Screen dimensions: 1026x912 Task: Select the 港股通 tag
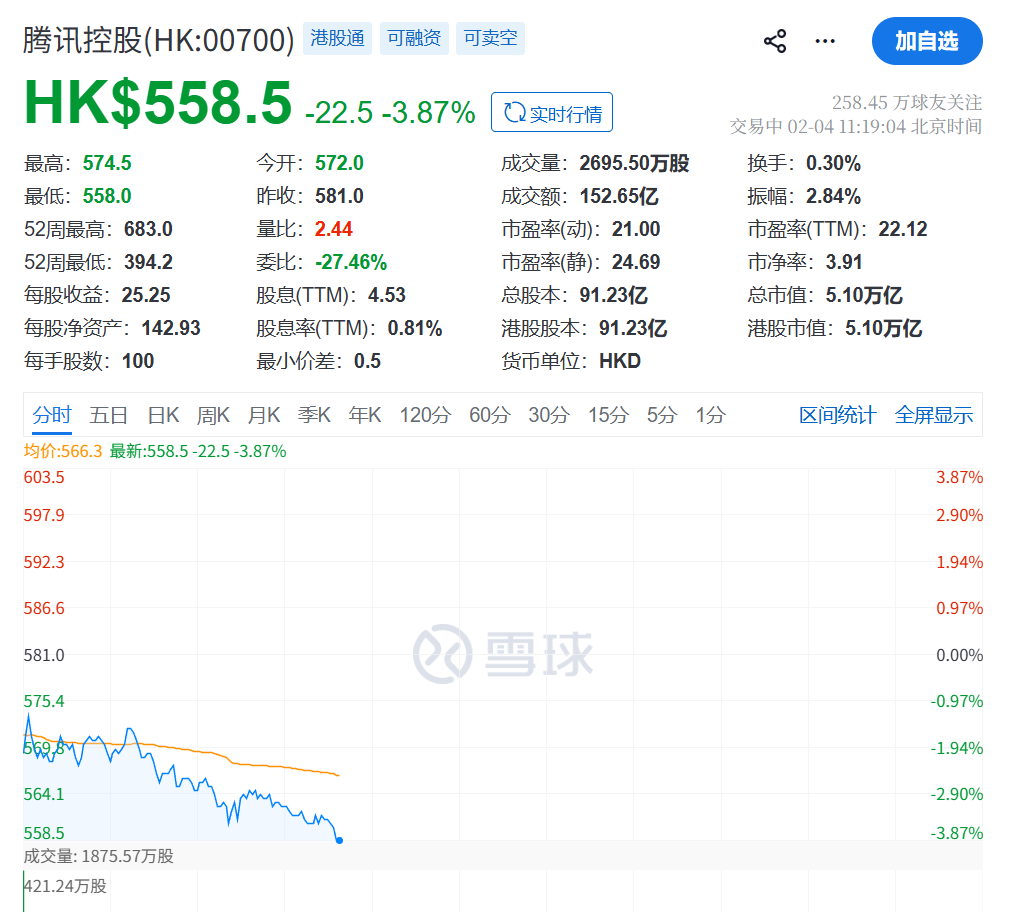point(337,38)
